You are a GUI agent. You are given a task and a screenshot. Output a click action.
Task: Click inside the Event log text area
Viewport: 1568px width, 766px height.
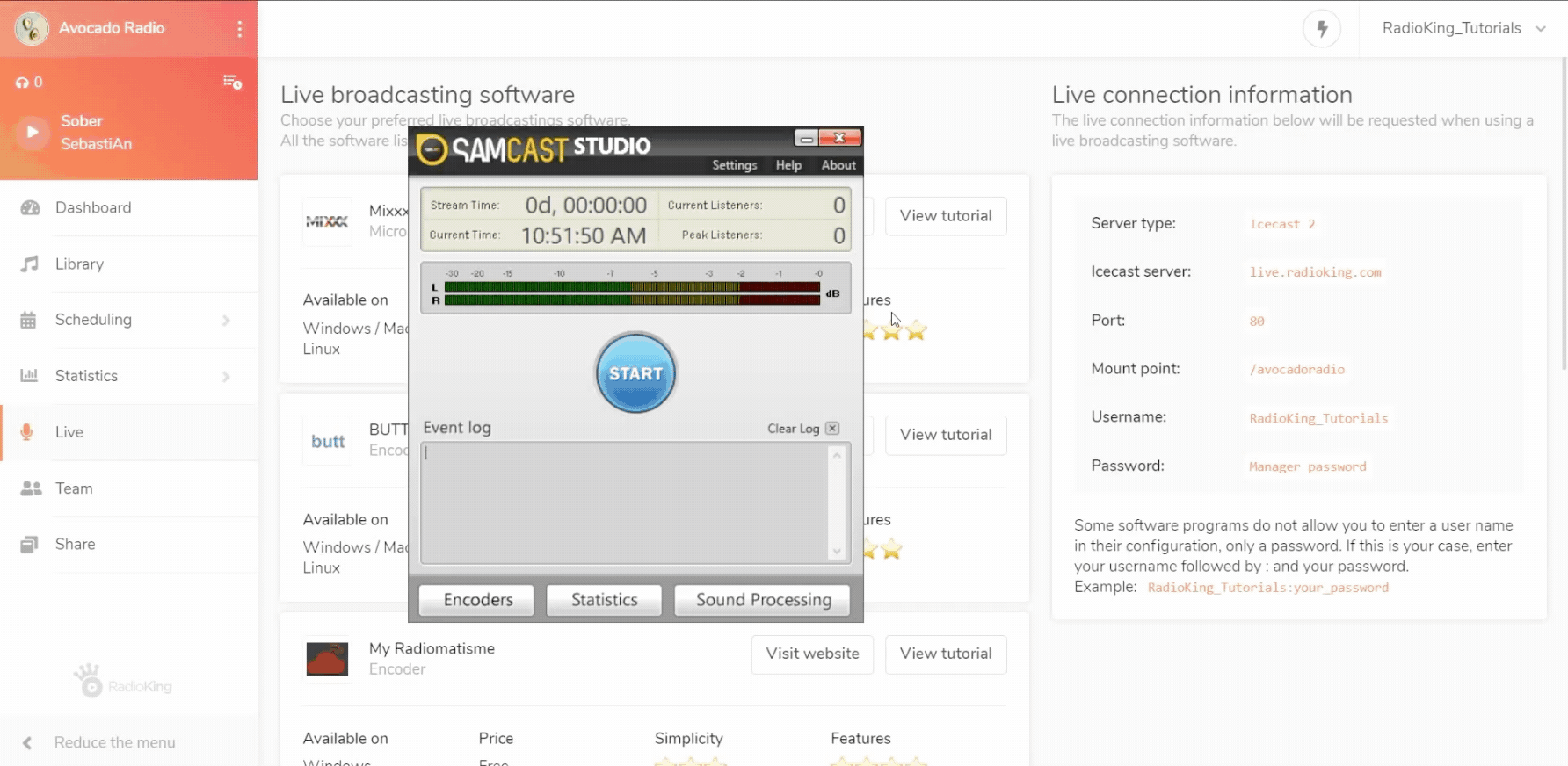[x=624, y=502]
